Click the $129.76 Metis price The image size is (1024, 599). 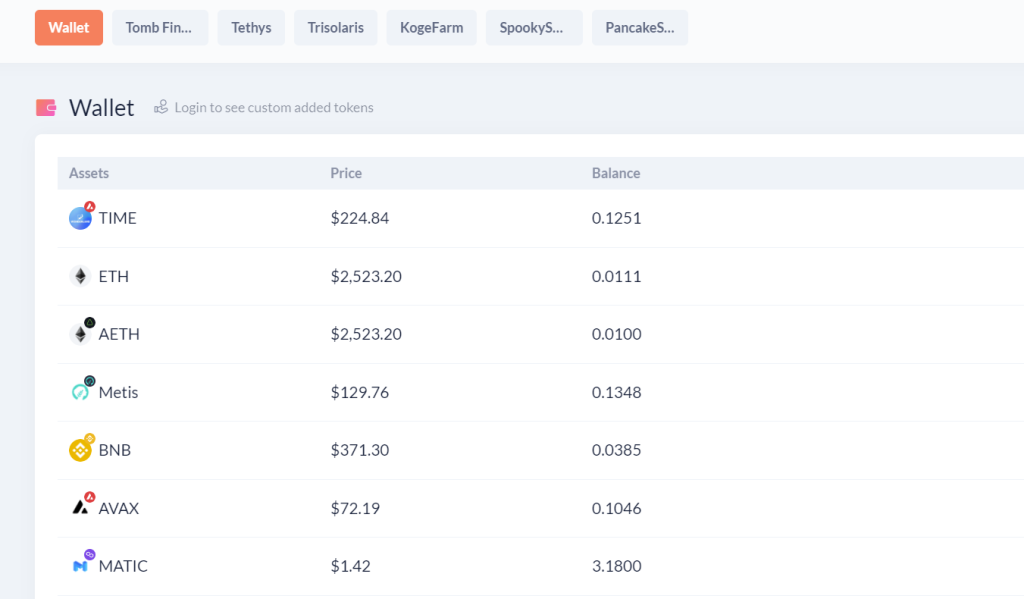[360, 392]
